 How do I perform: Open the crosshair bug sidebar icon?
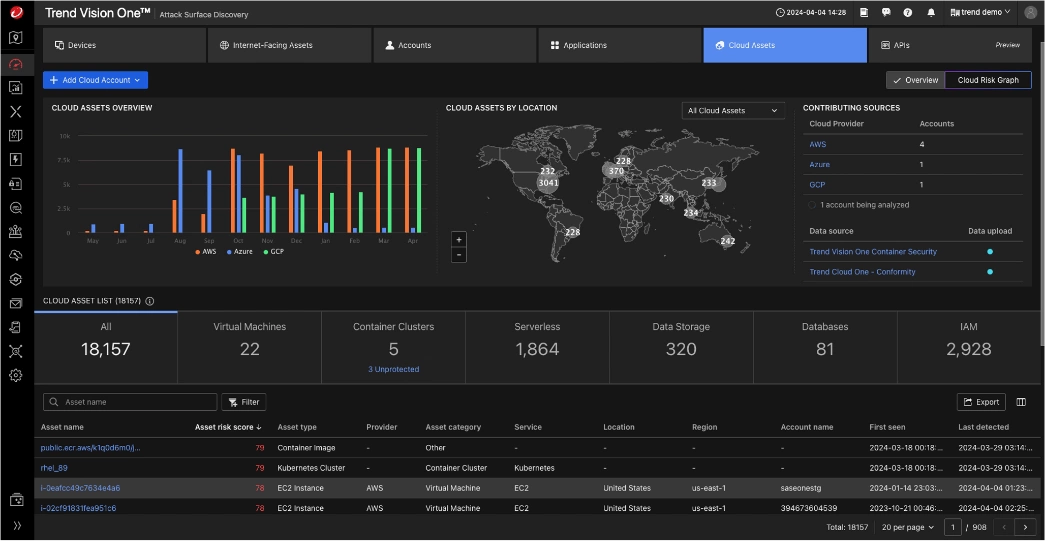pos(16,351)
